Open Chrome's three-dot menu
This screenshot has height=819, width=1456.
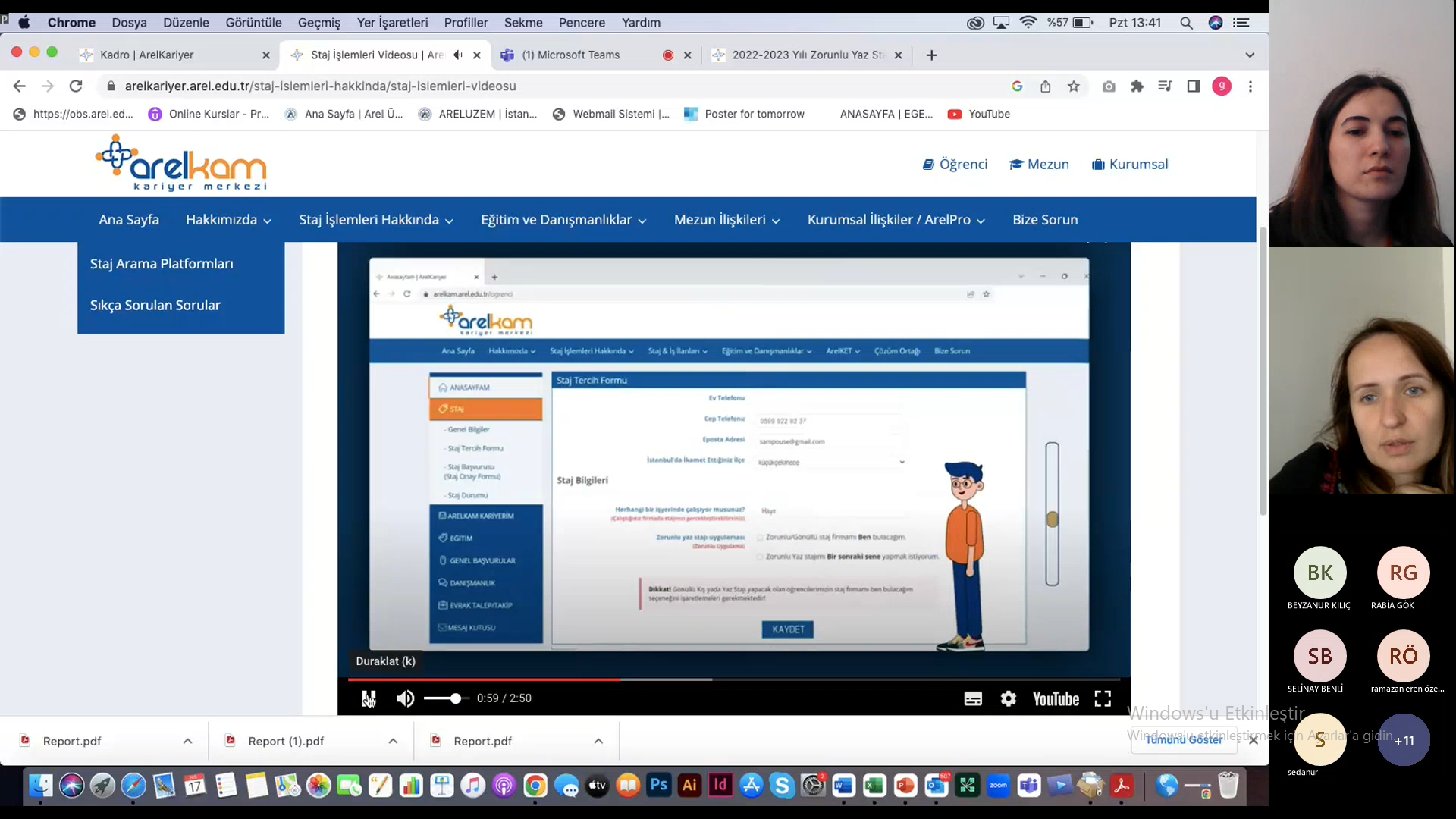coord(1250,86)
